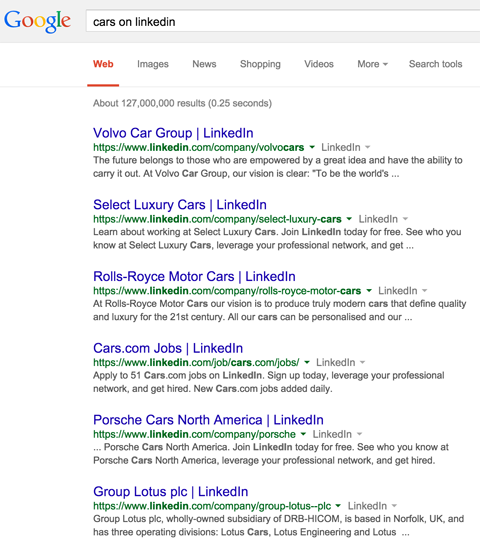The width and height of the screenshot is (480, 542).
Task: Open the Shopping tab
Action: 260,64
